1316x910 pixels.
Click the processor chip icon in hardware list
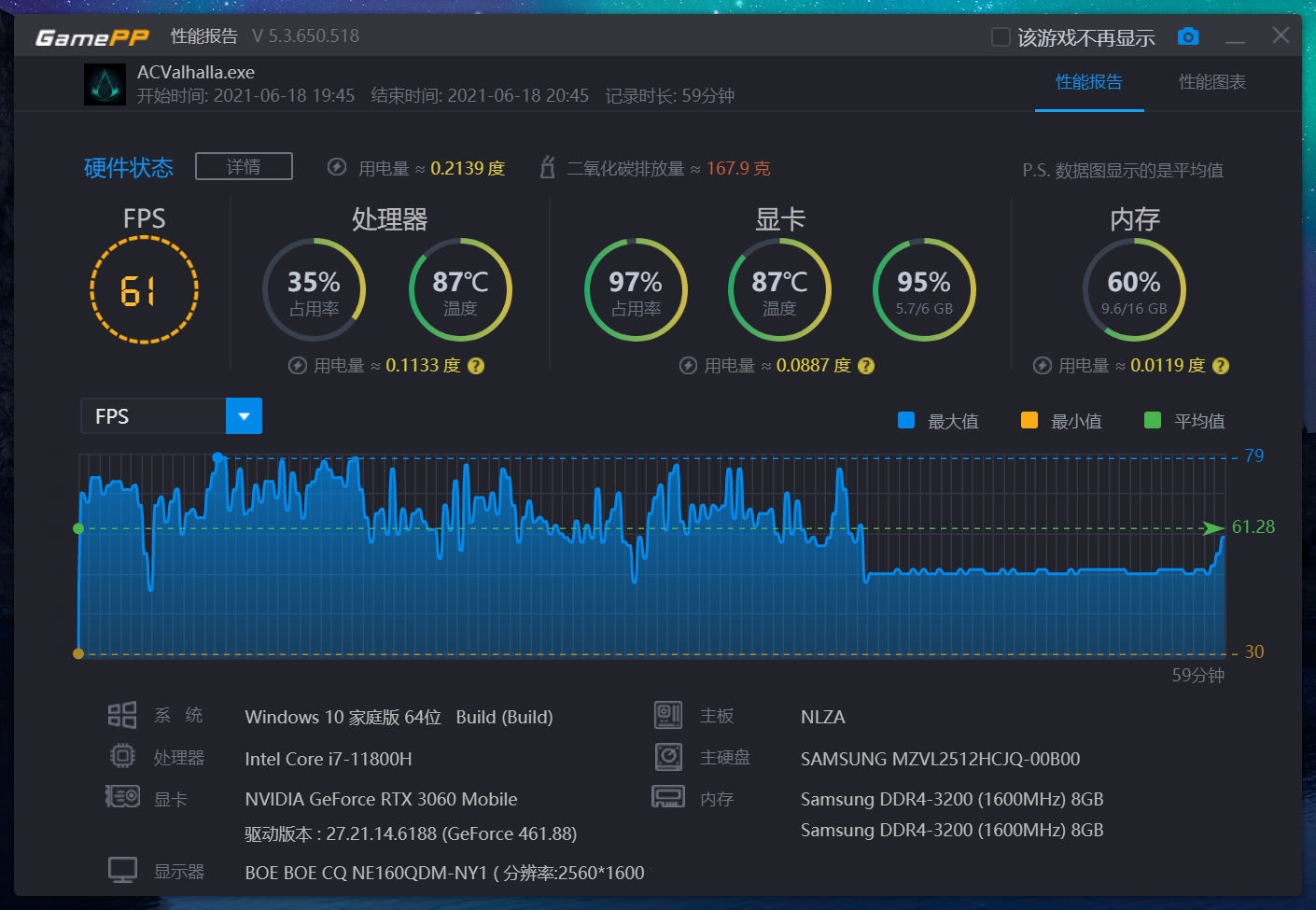pos(122,756)
